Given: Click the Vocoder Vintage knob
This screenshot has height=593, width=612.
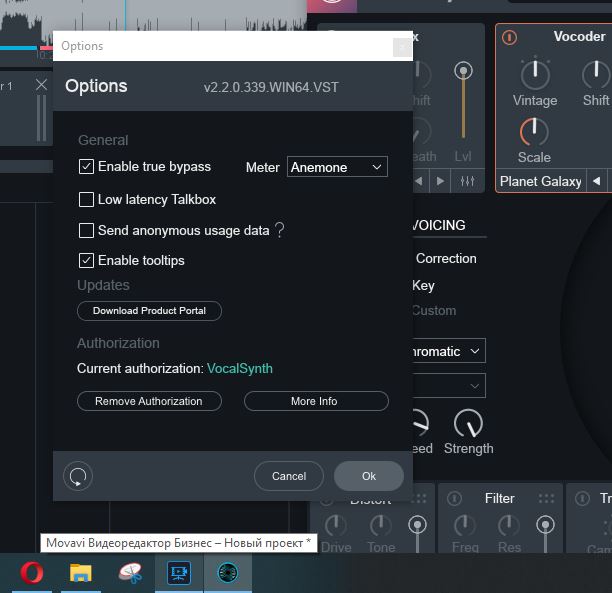Looking at the screenshot, I should click(535, 73).
